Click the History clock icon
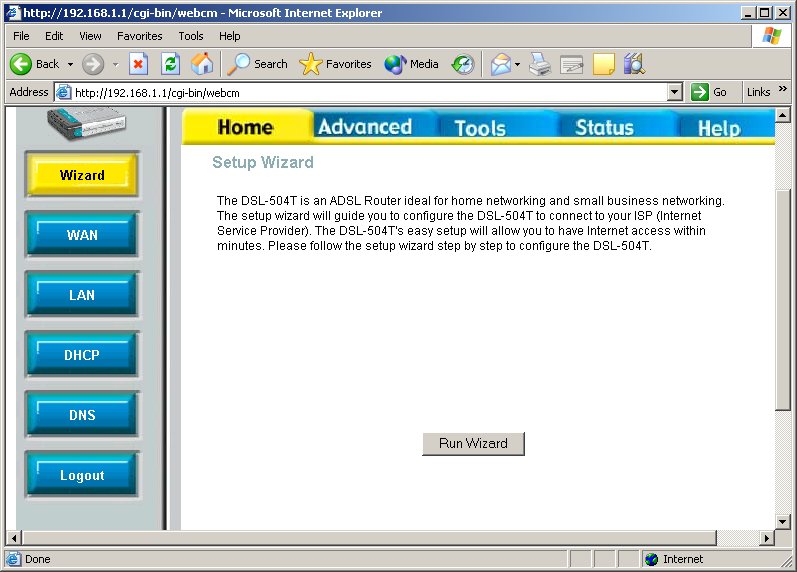 tap(462, 64)
